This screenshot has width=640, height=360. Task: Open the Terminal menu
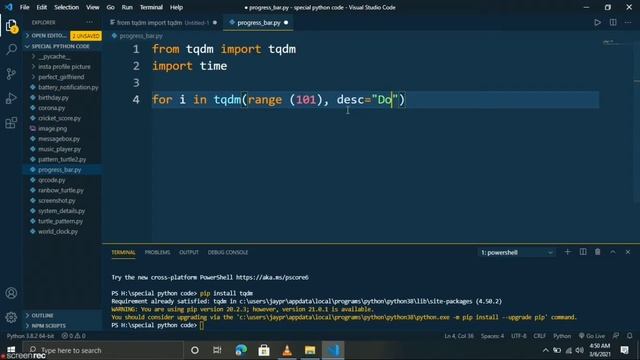tap(151, 7)
